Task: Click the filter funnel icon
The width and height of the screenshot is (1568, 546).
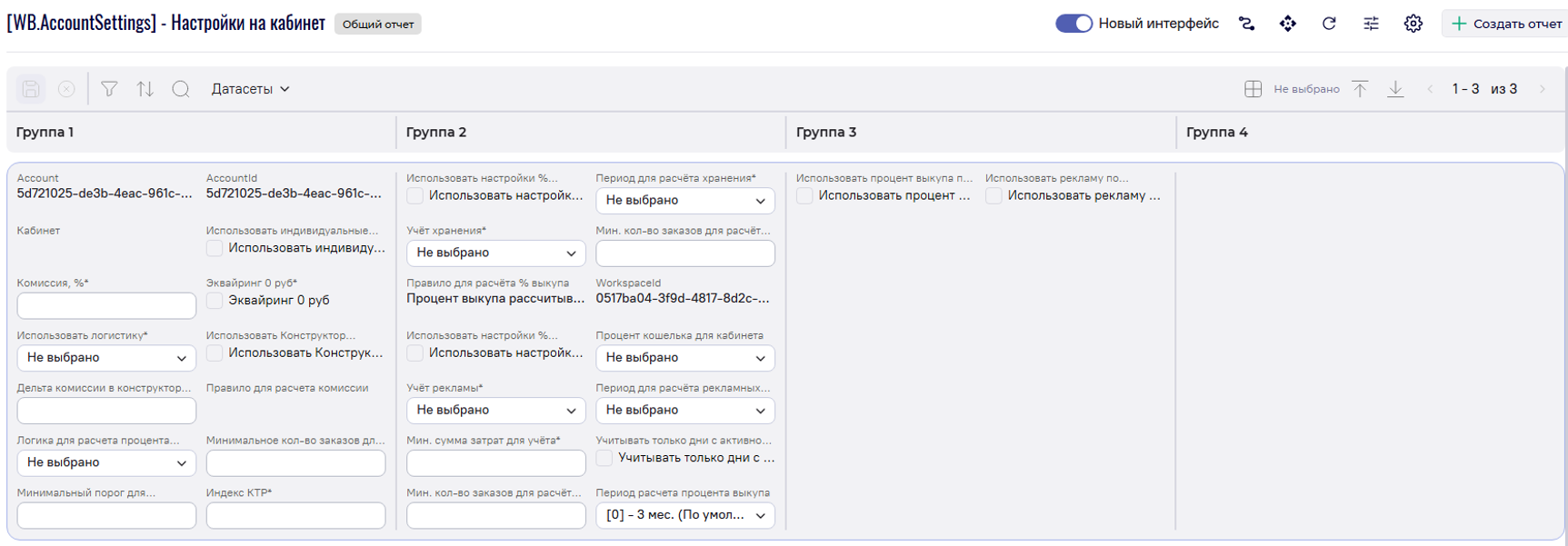Action: click(109, 89)
